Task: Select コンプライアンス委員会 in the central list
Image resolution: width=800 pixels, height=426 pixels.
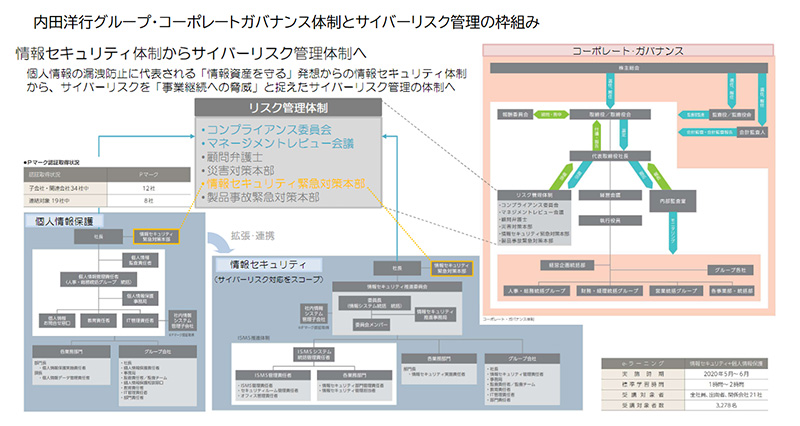Action: [x=269, y=130]
